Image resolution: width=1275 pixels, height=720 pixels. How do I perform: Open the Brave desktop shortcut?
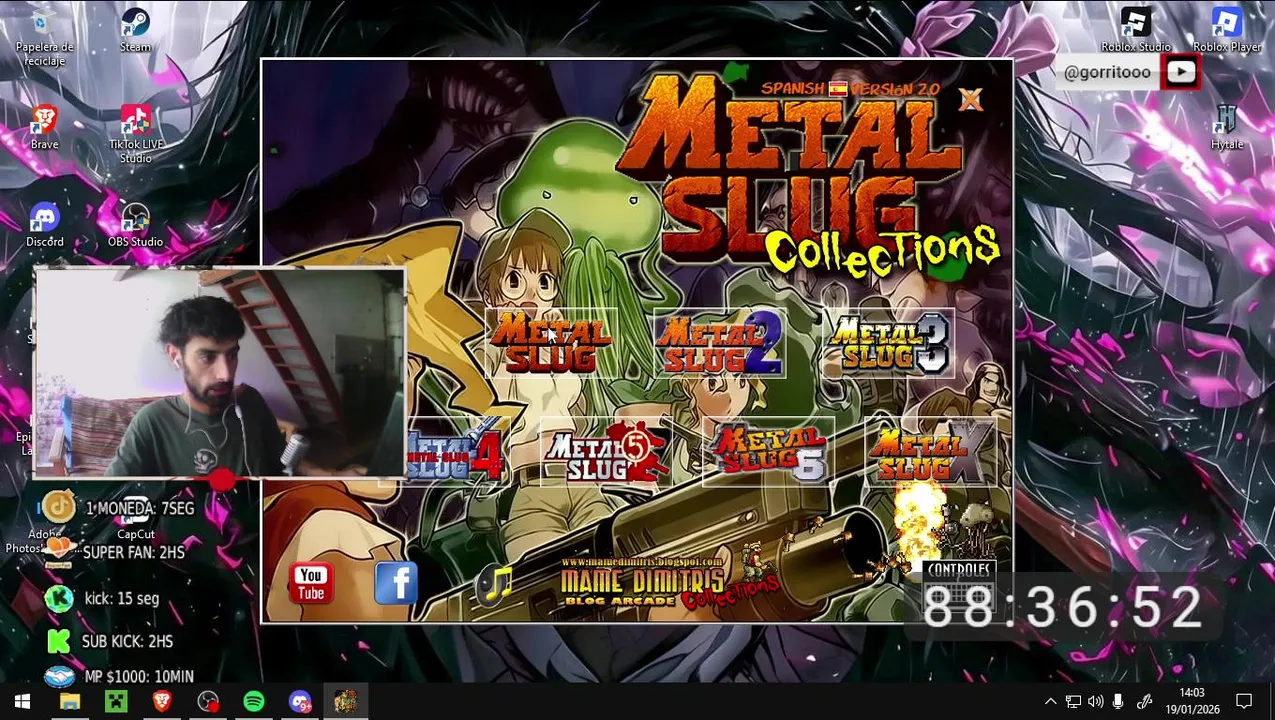pos(44,127)
